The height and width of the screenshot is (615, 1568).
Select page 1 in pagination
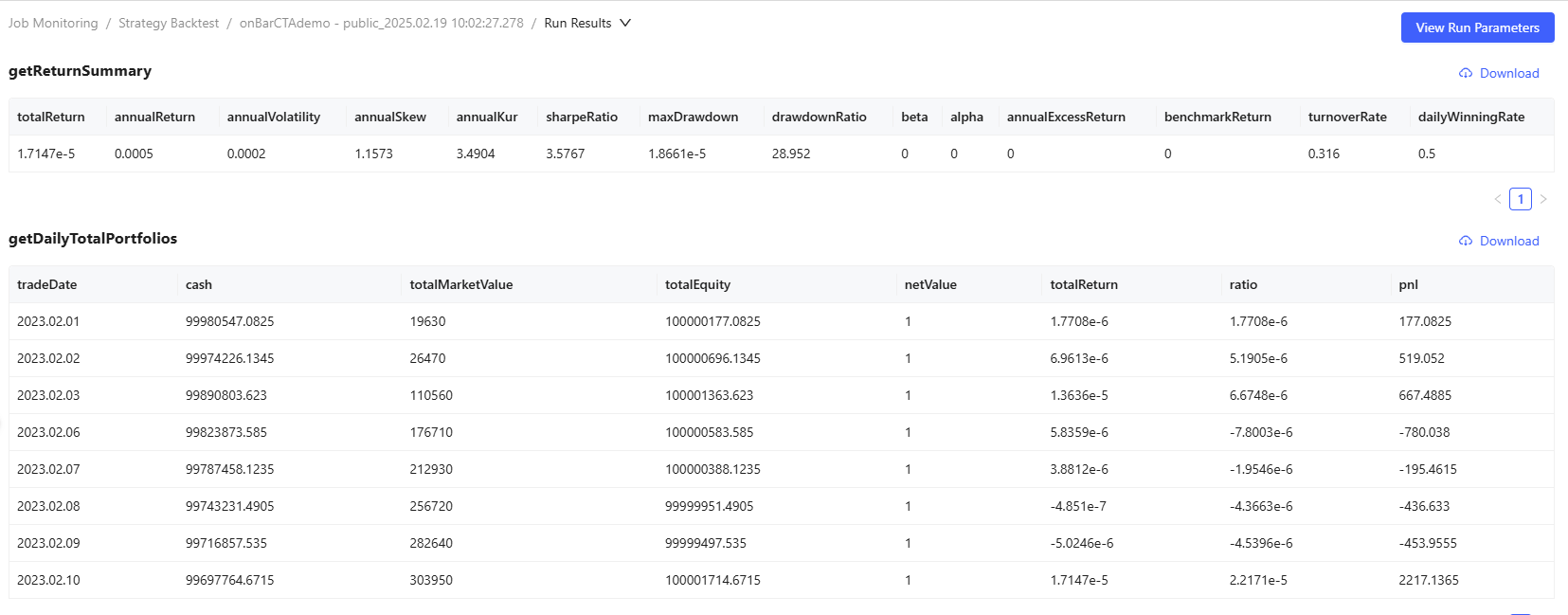[1521, 199]
